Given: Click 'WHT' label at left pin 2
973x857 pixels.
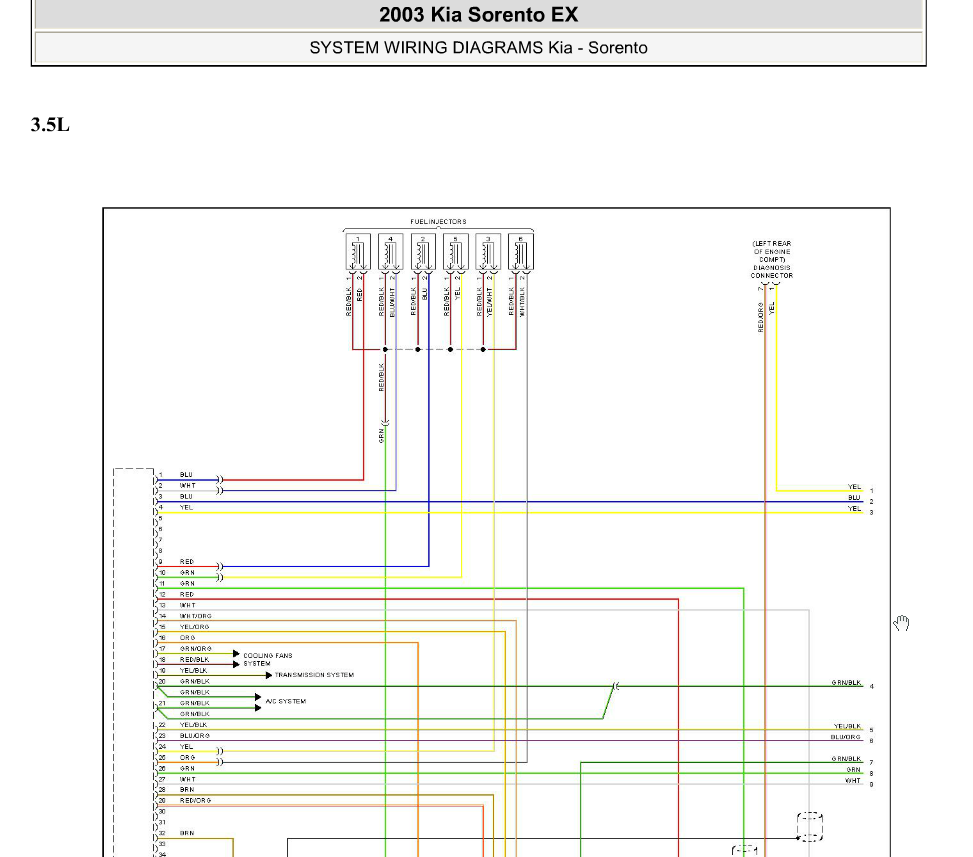Looking at the screenshot, I should point(187,486).
